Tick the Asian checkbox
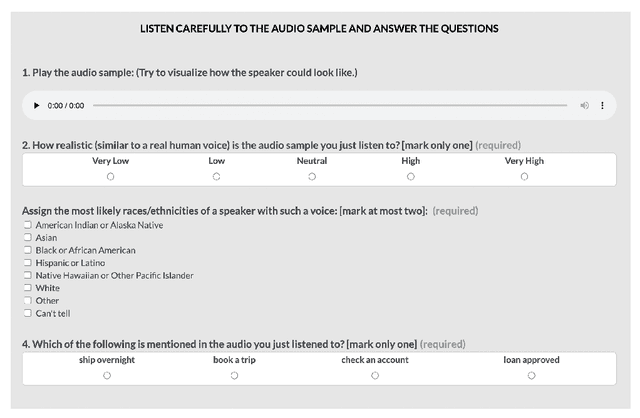This screenshot has height=418, width=640. tap(27, 238)
